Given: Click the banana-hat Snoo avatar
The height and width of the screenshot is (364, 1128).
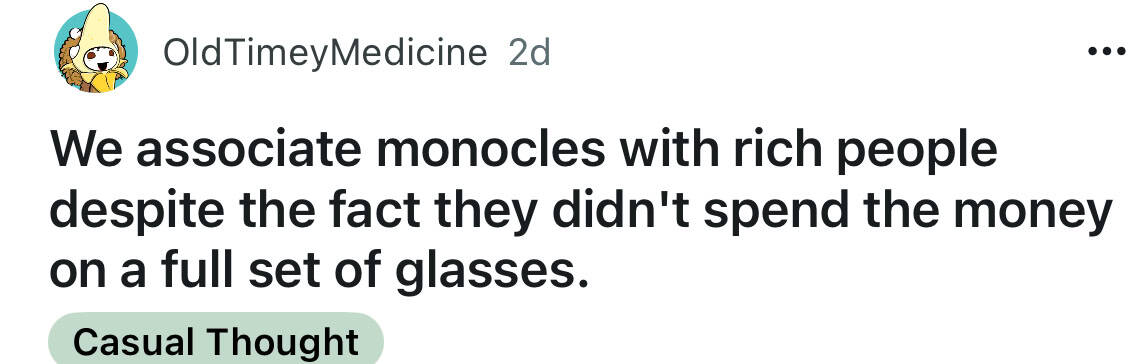Looking at the screenshot, I should point(96,48).
